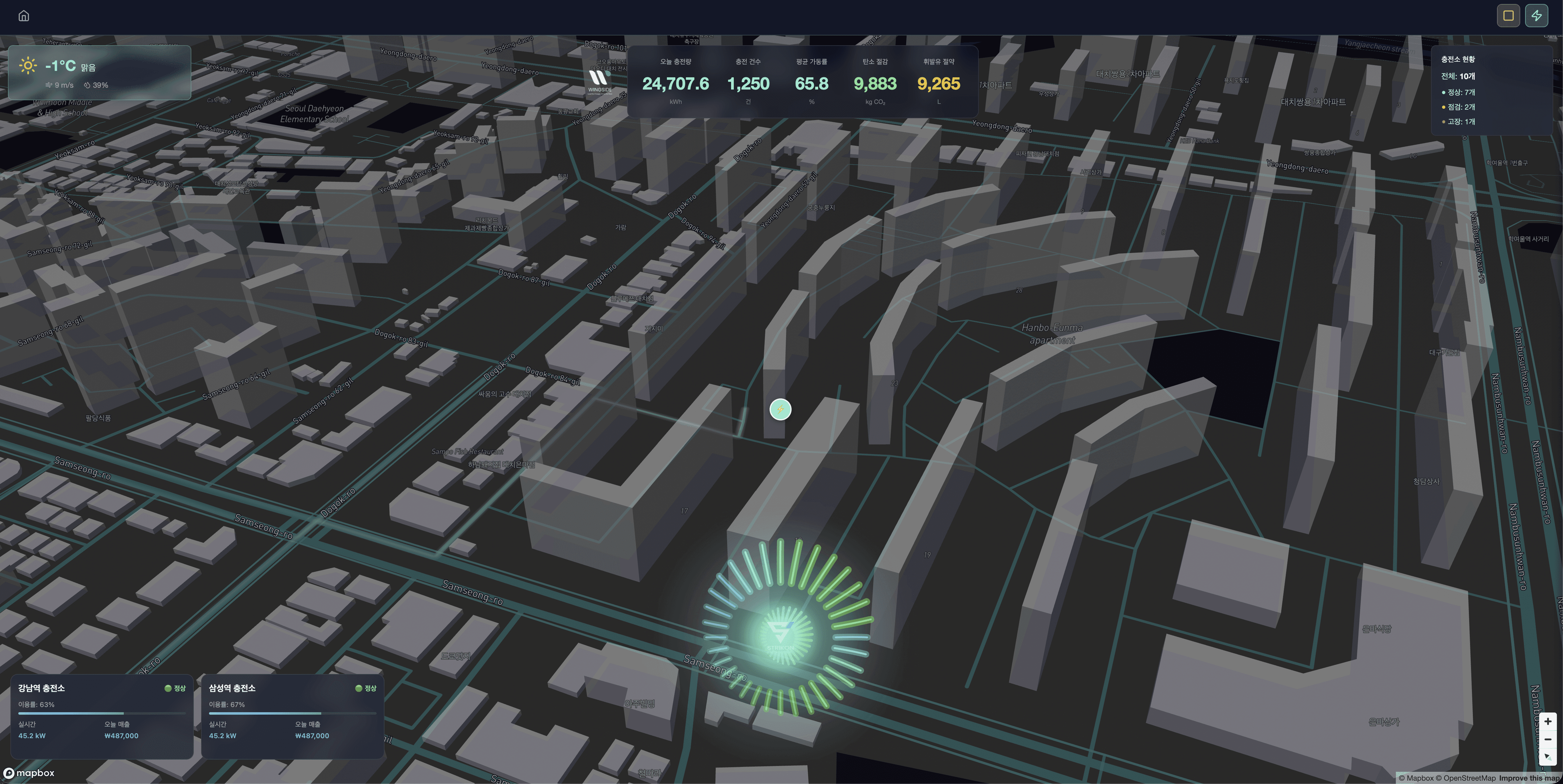Filter by 정상 7개 status
This screenshot has height=784, width=1563.
click(x=1460, y=92)
